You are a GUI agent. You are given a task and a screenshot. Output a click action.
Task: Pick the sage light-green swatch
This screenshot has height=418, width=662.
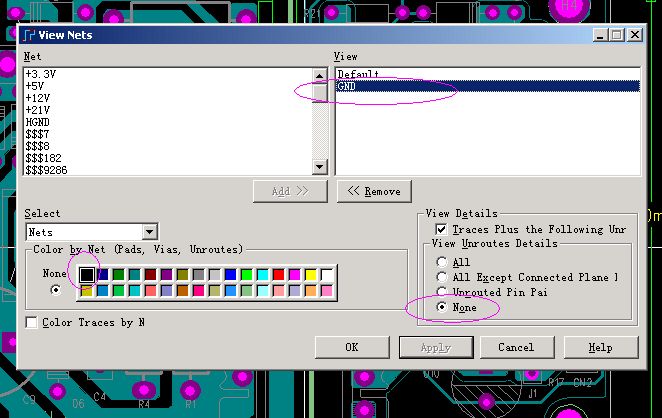tap(247, 290)
